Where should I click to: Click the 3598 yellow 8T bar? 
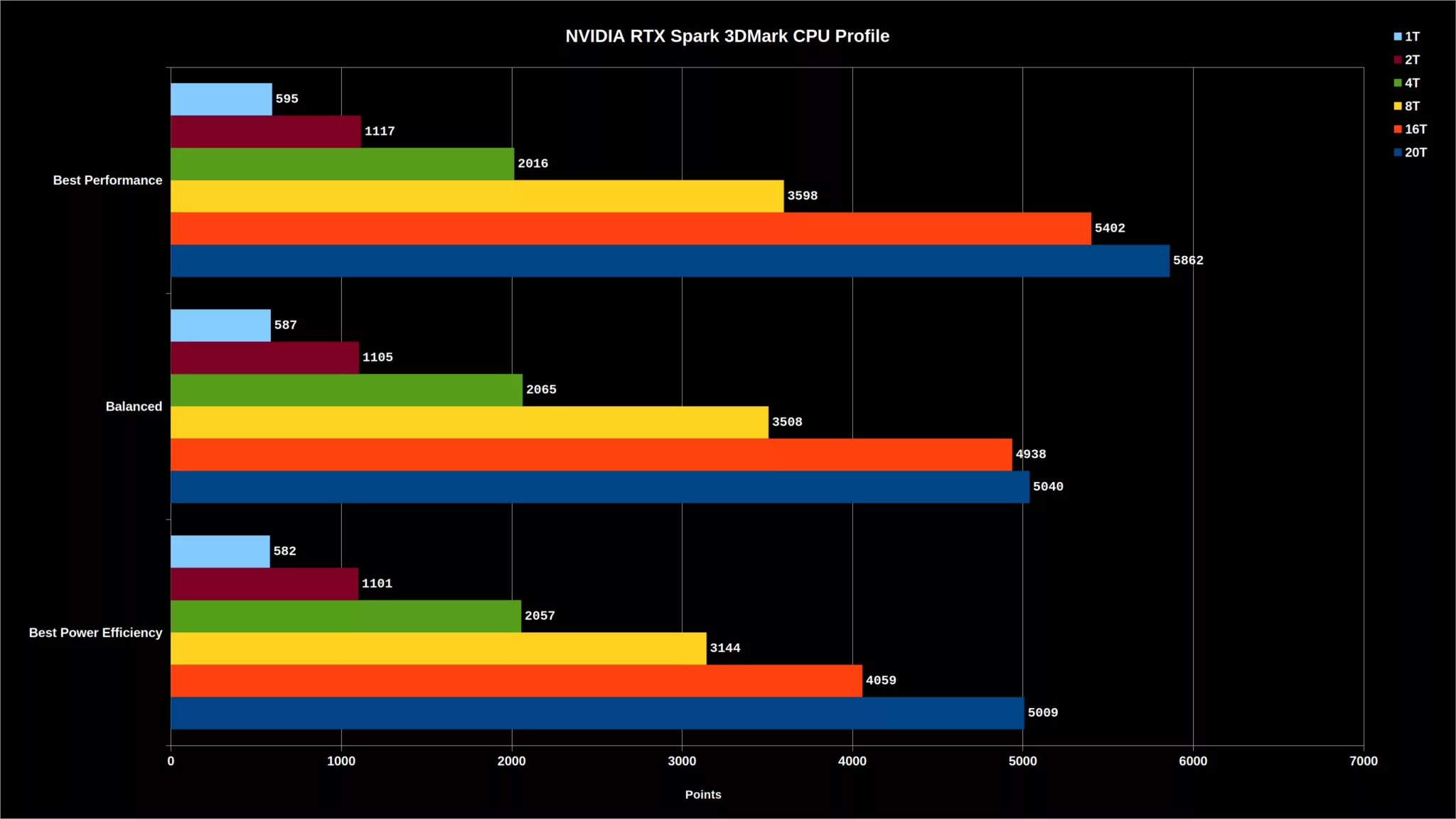477,196
